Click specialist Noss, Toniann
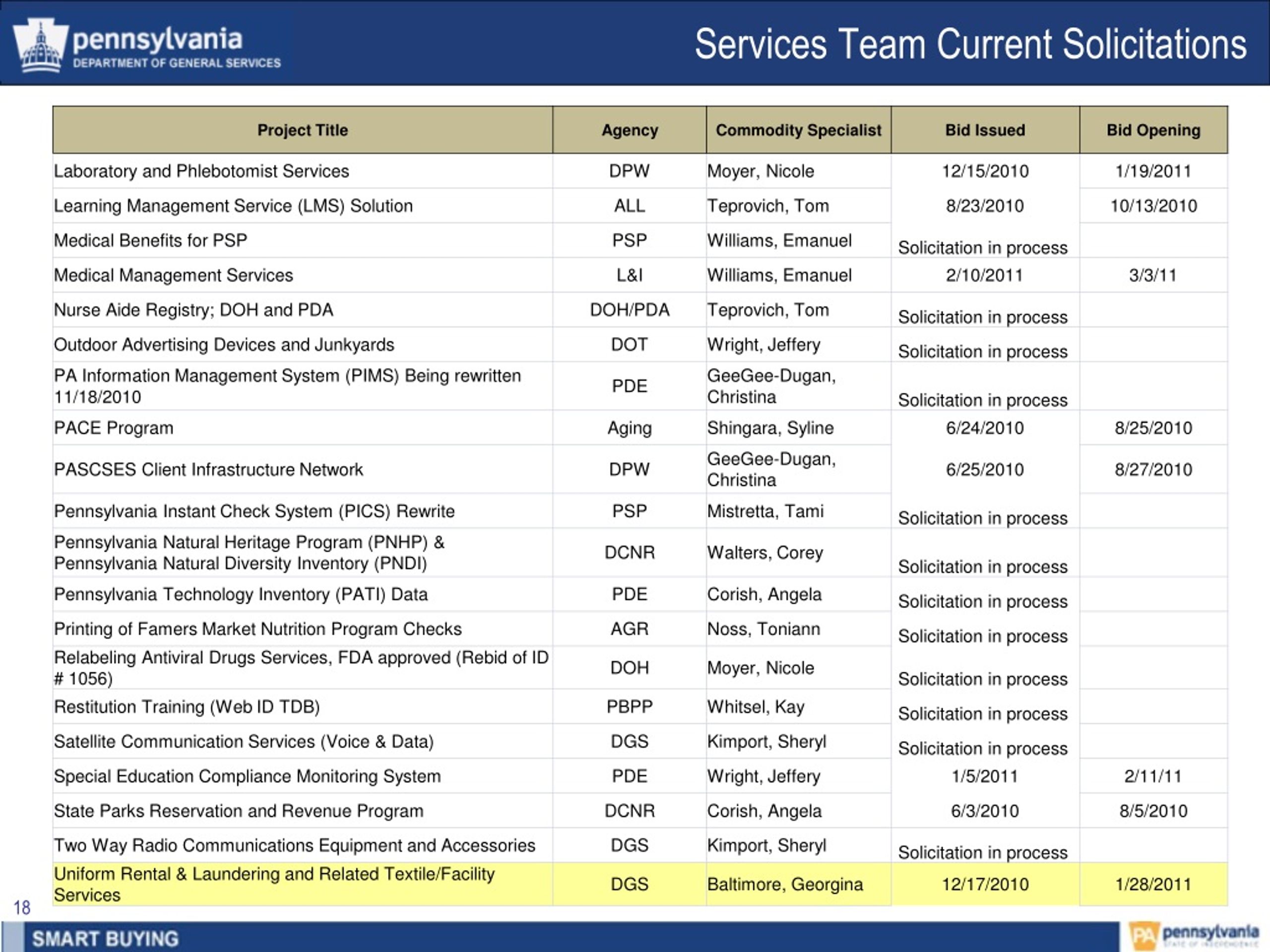 point(763,629)
